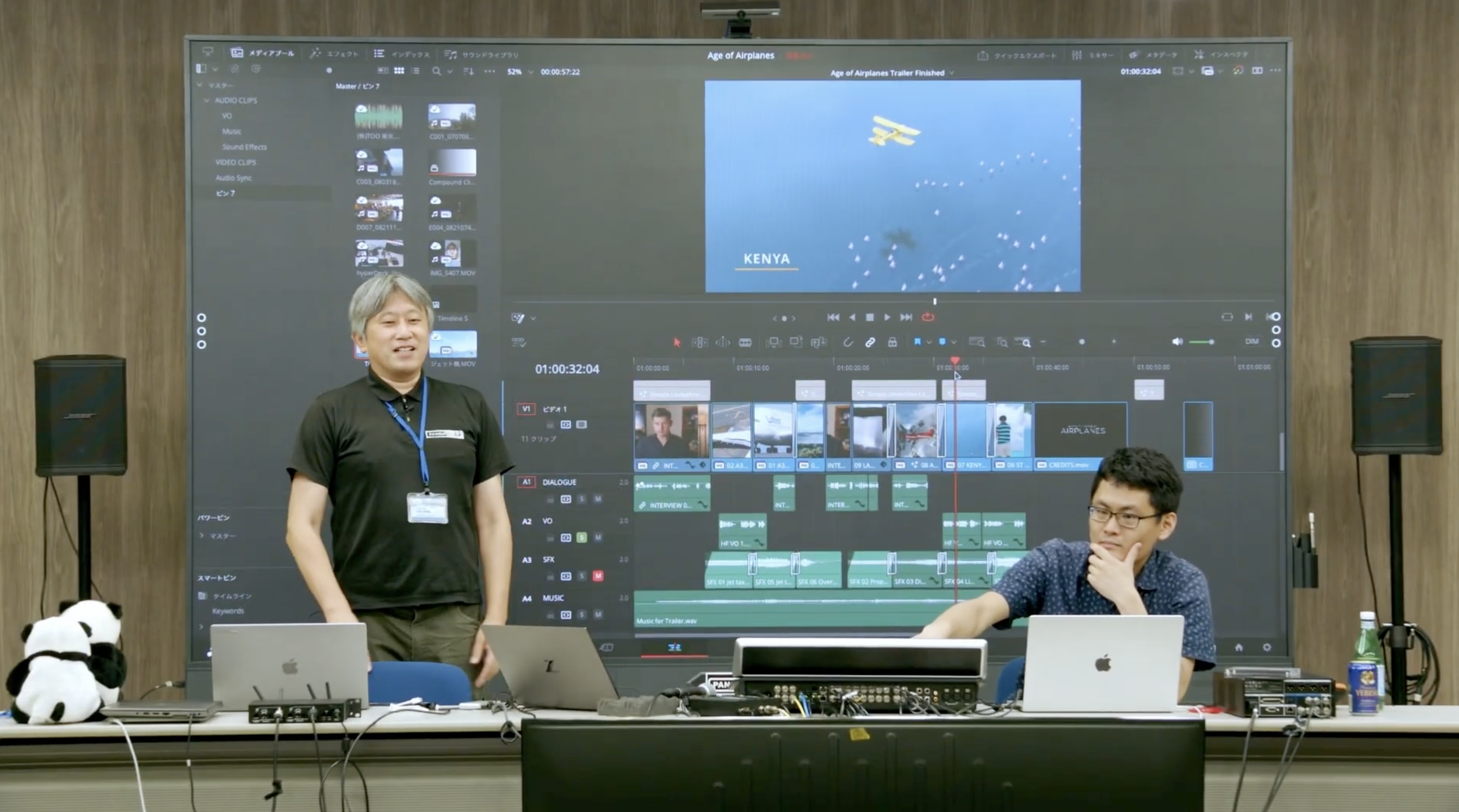The height and width of the screenshot is (812, 1459).
Task: Select the VO bin
Action: tap(227, 116)
